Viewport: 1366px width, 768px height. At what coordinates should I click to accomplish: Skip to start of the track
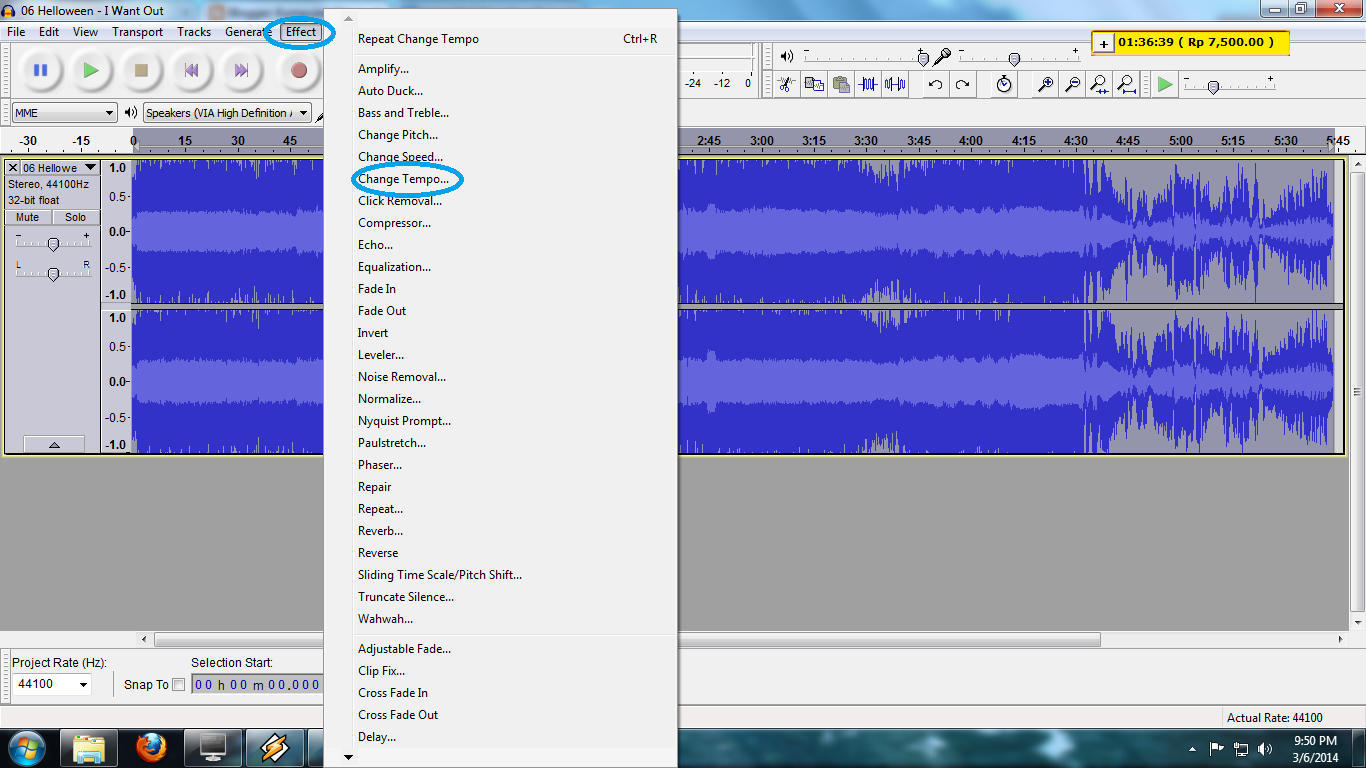click(191, 70)
